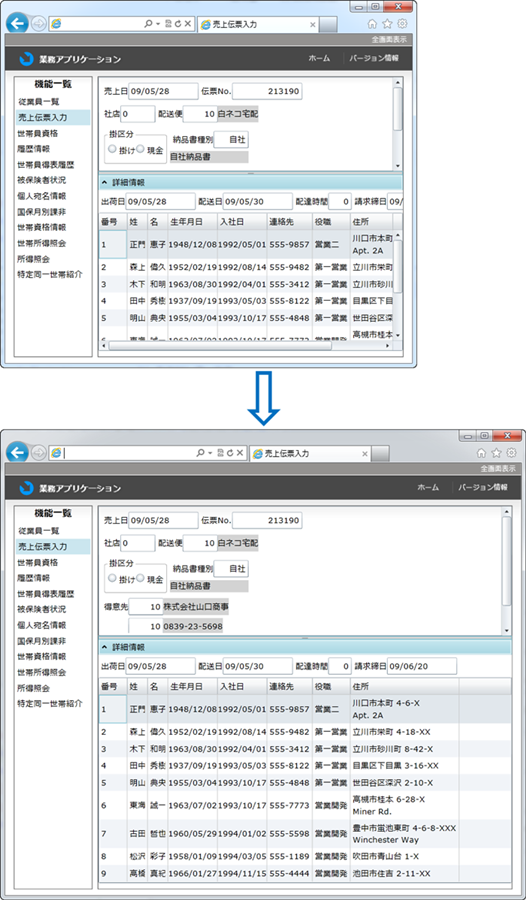This screenshot has height=900, width=526.
Task: Click the 得意先 code field in the bottom window
Action: coord(146,606)
